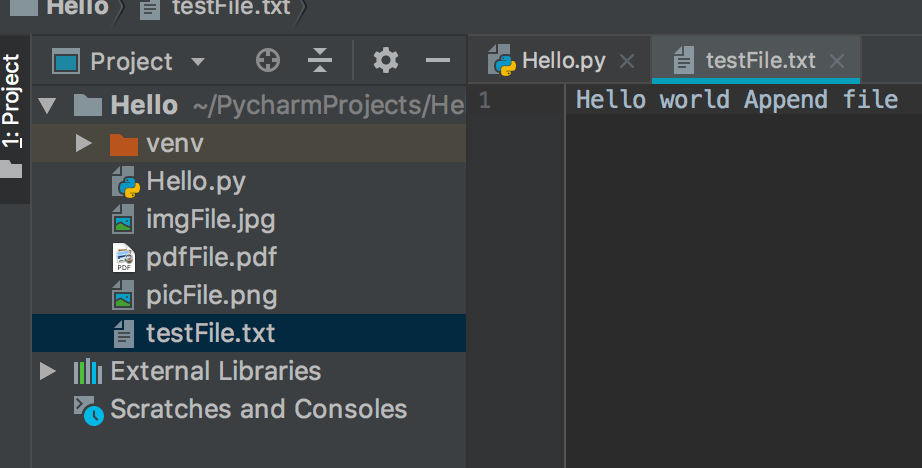Select picFile.png in the project tree

pyautogui.click(x=249, y=295)
